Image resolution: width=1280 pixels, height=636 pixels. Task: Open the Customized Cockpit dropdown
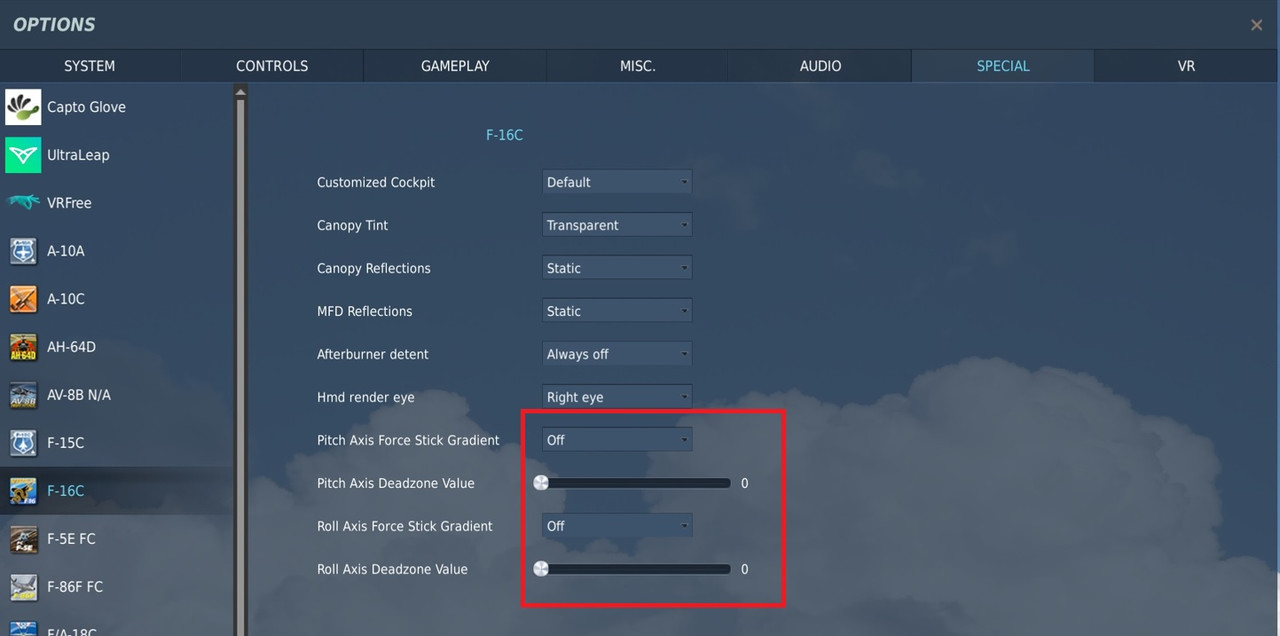click(x=617, y=182)
